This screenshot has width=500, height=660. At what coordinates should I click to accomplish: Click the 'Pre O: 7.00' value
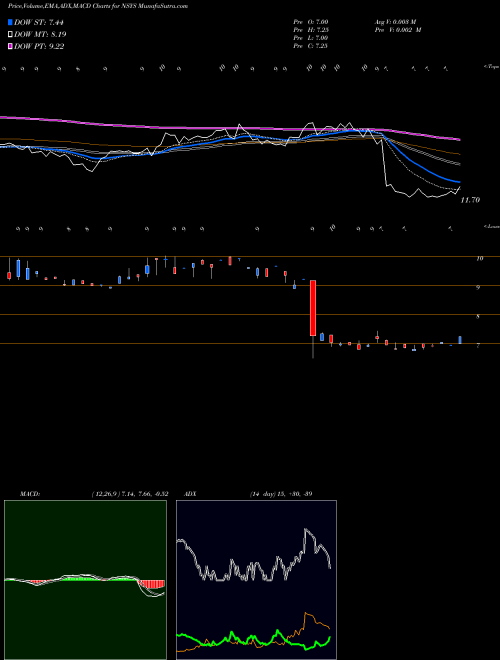[x=311, y=22]
